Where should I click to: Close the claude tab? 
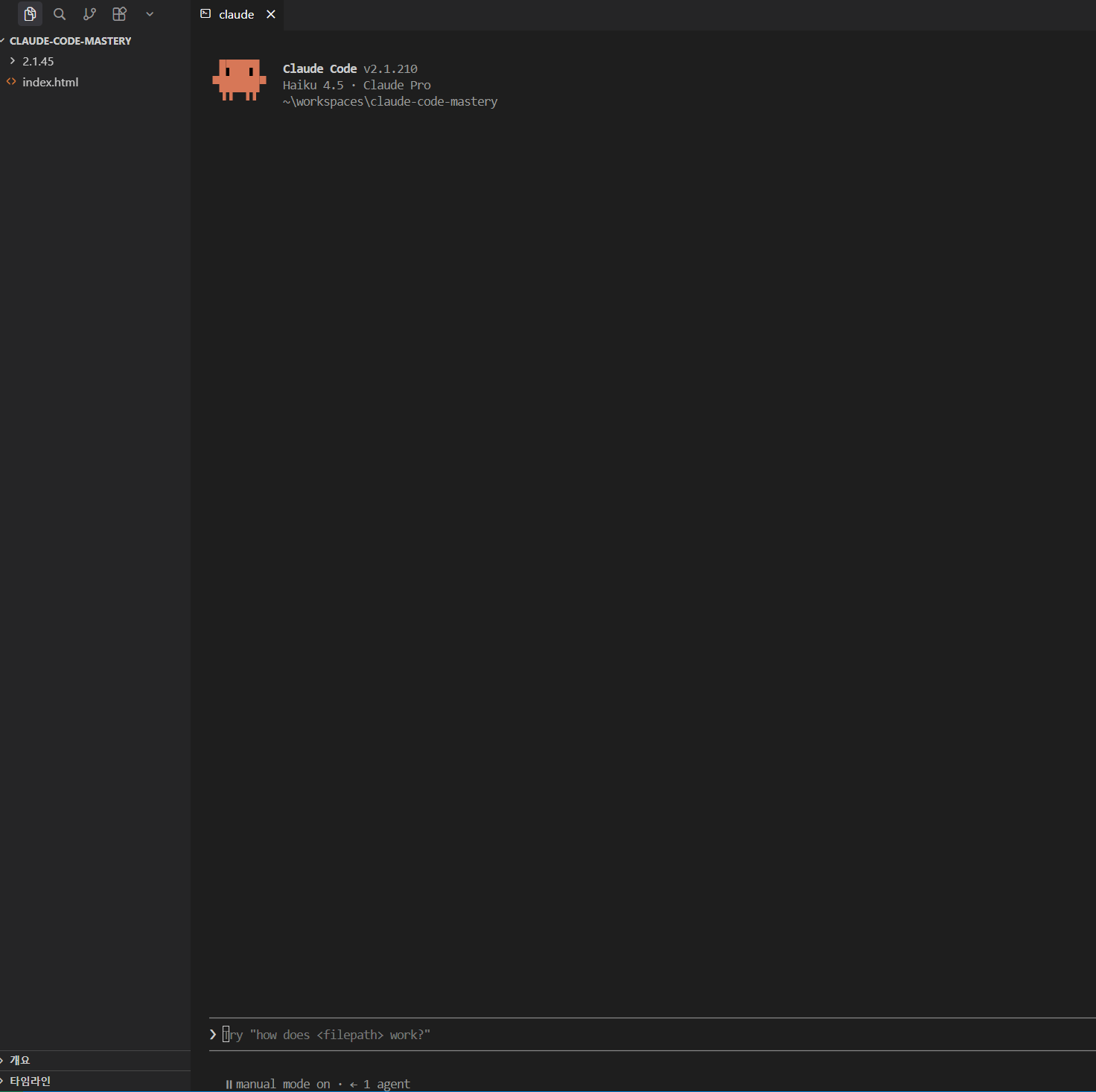tap(271, 14)
